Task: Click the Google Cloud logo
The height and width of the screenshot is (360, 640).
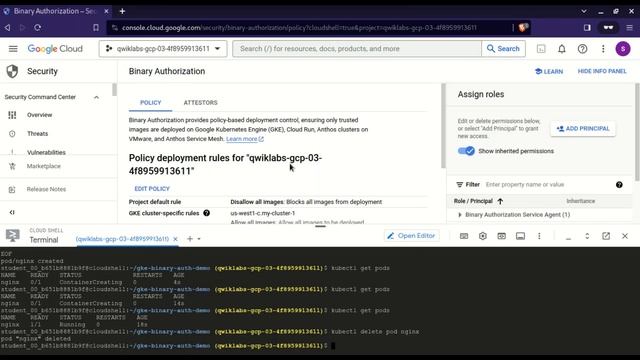Action: tap(55, 49)
